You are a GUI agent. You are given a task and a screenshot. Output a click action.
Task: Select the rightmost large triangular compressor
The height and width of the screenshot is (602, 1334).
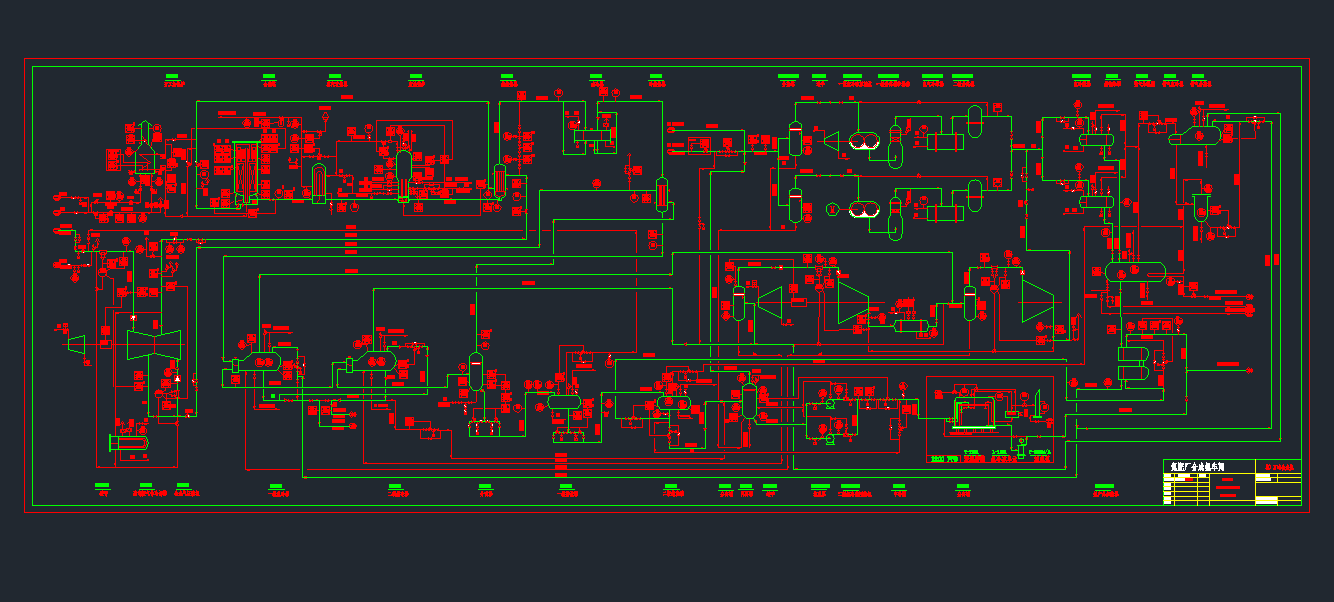point(1037,301)
